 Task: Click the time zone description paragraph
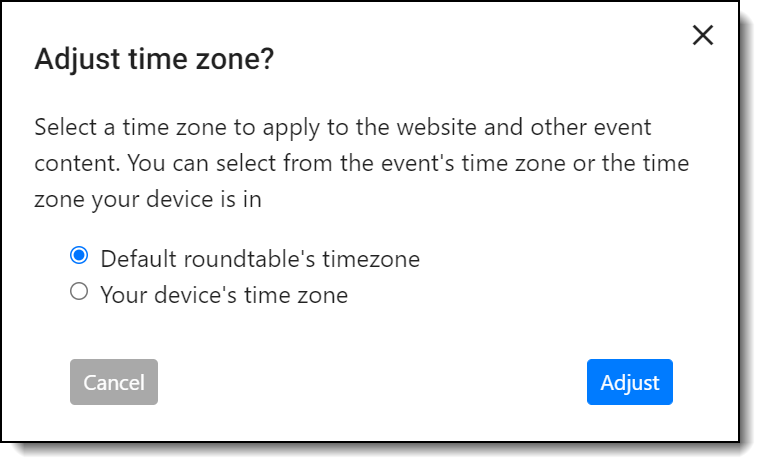tap(362, 163)
